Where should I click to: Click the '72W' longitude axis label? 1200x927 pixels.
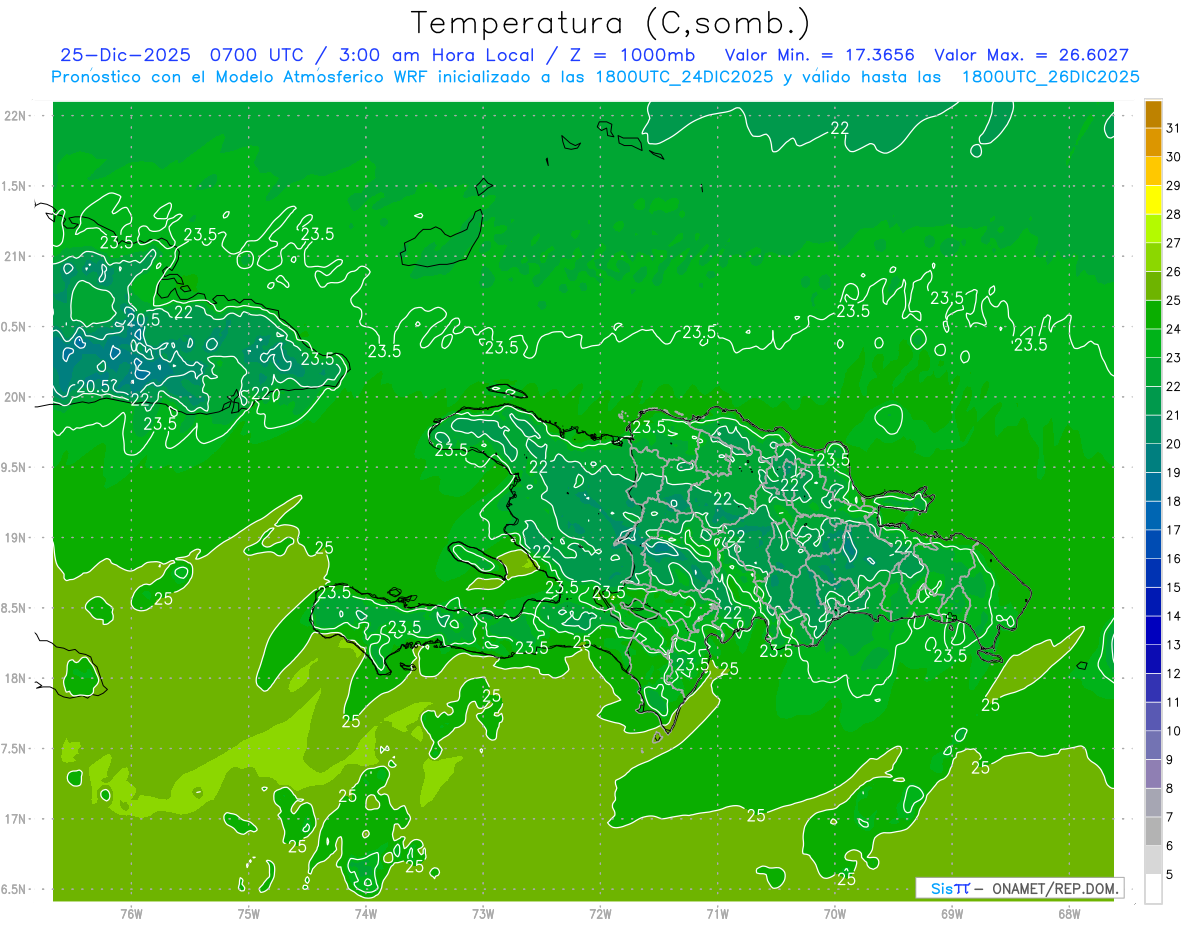(x=600, y=914)
